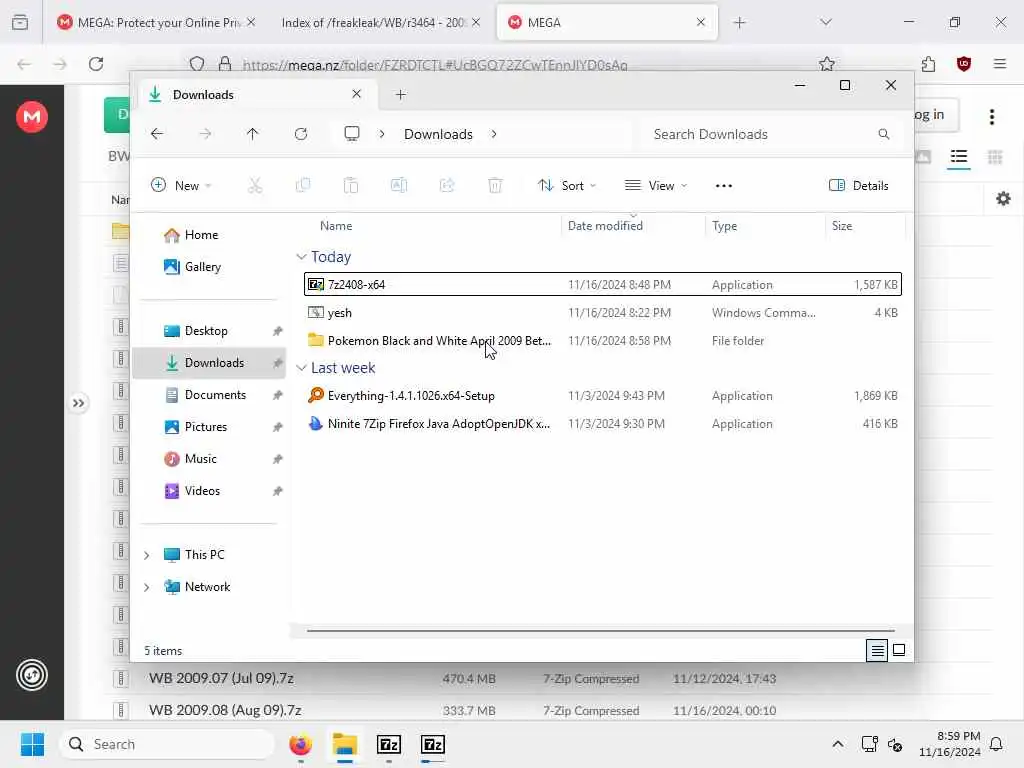This screenshot has width=1024, height=768.
Task: Open the Windows Start menu
Action: click(32, 744)
